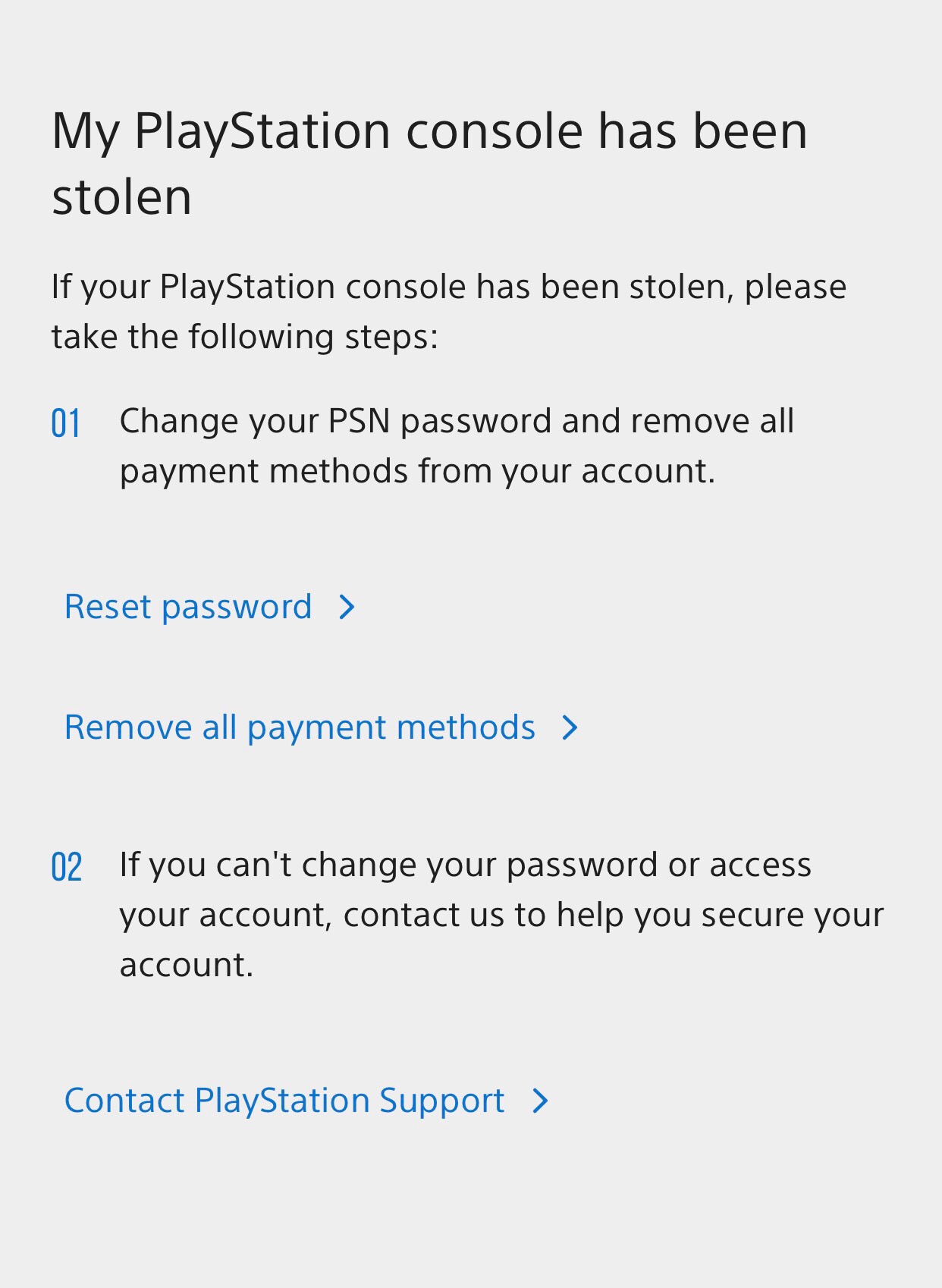Click 'take the following steps:' in the intro
Viewport: 942px width, 1288px height.
click(x=245, y=337)
